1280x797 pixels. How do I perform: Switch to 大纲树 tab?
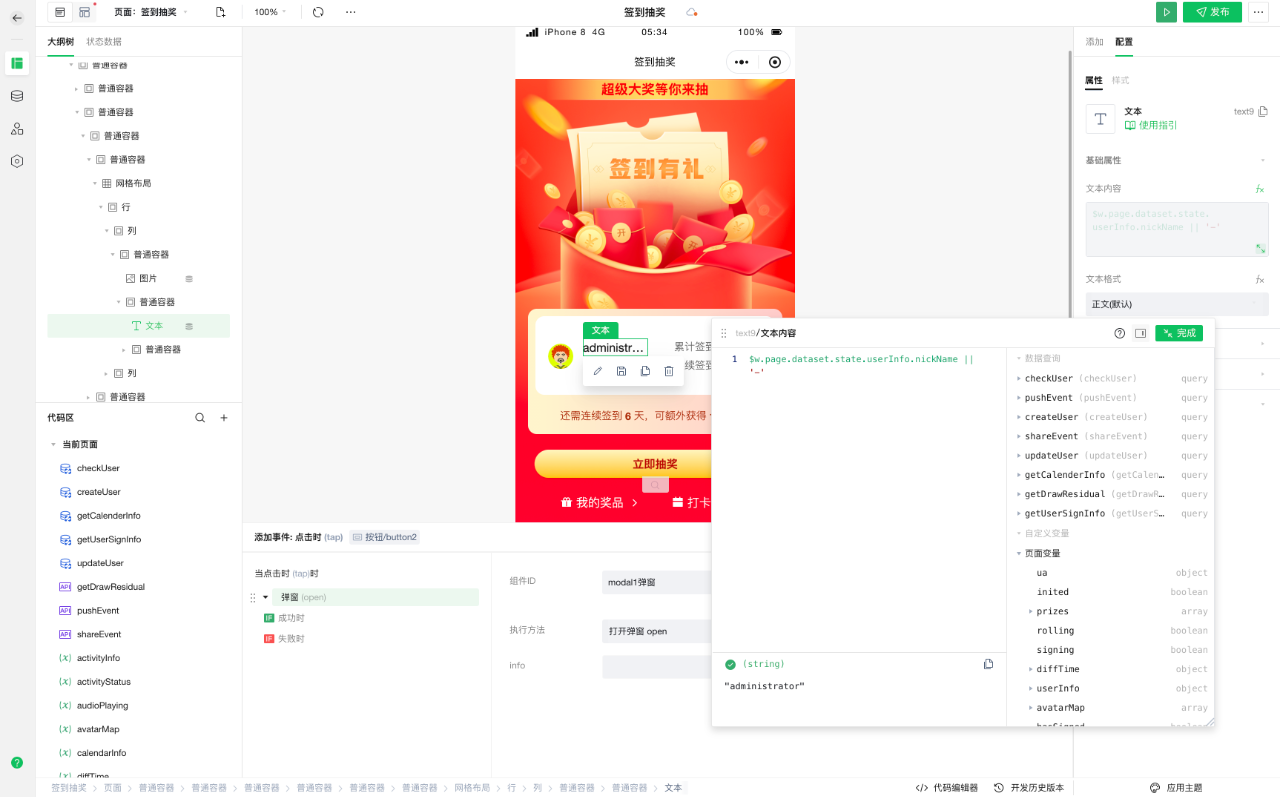(60, 42)
